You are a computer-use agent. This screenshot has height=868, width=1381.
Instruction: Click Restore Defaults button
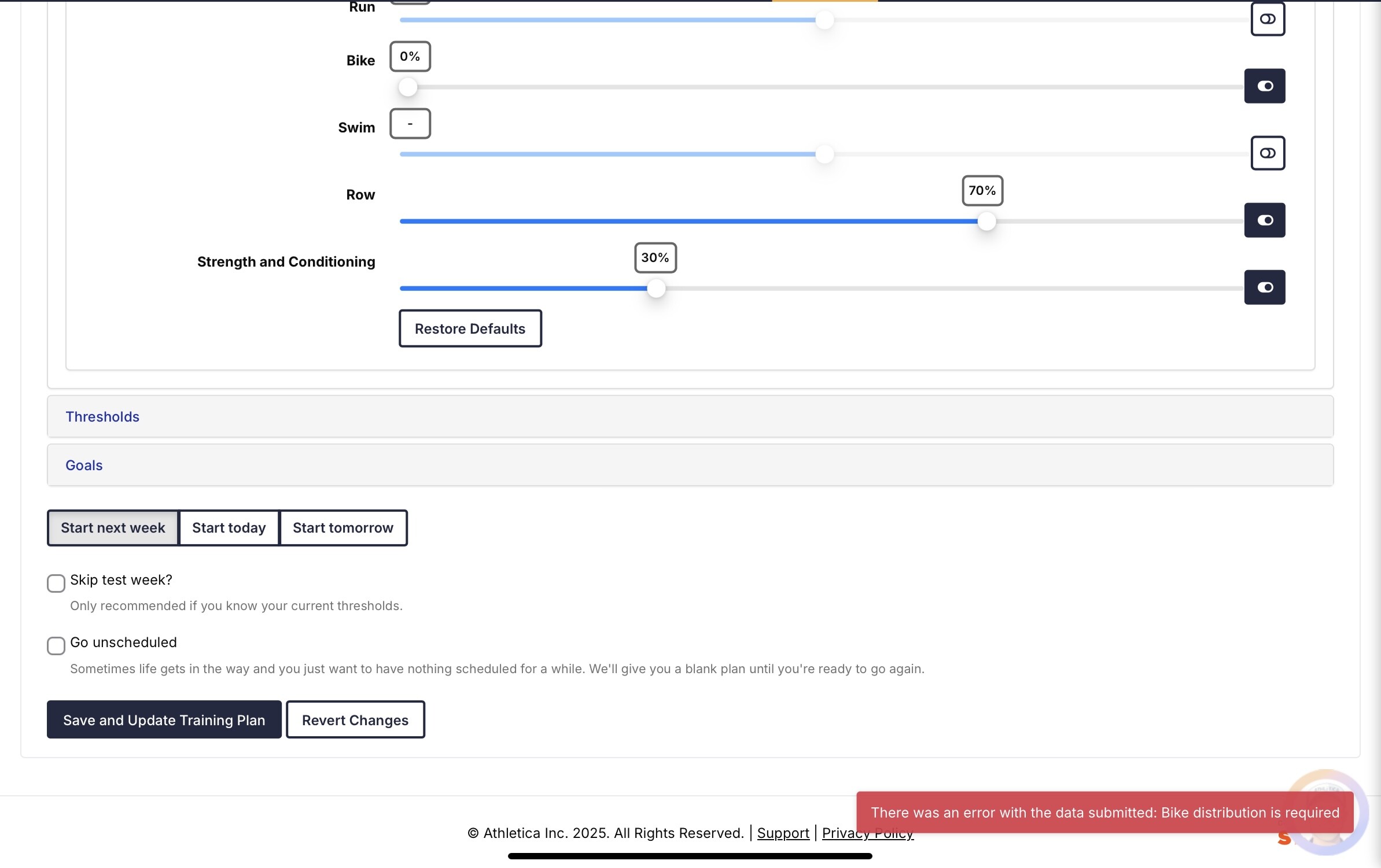(x=470, y=328)
